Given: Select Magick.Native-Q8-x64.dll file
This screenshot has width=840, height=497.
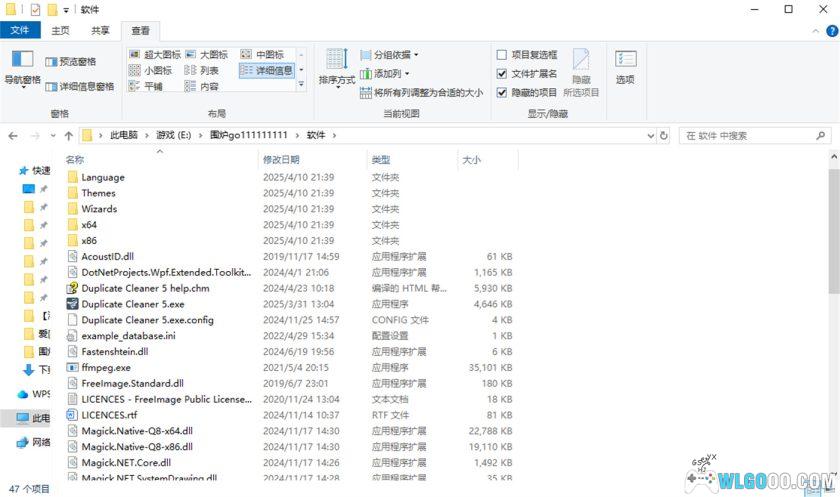Looking at the screenshot, I should [137, 431].
